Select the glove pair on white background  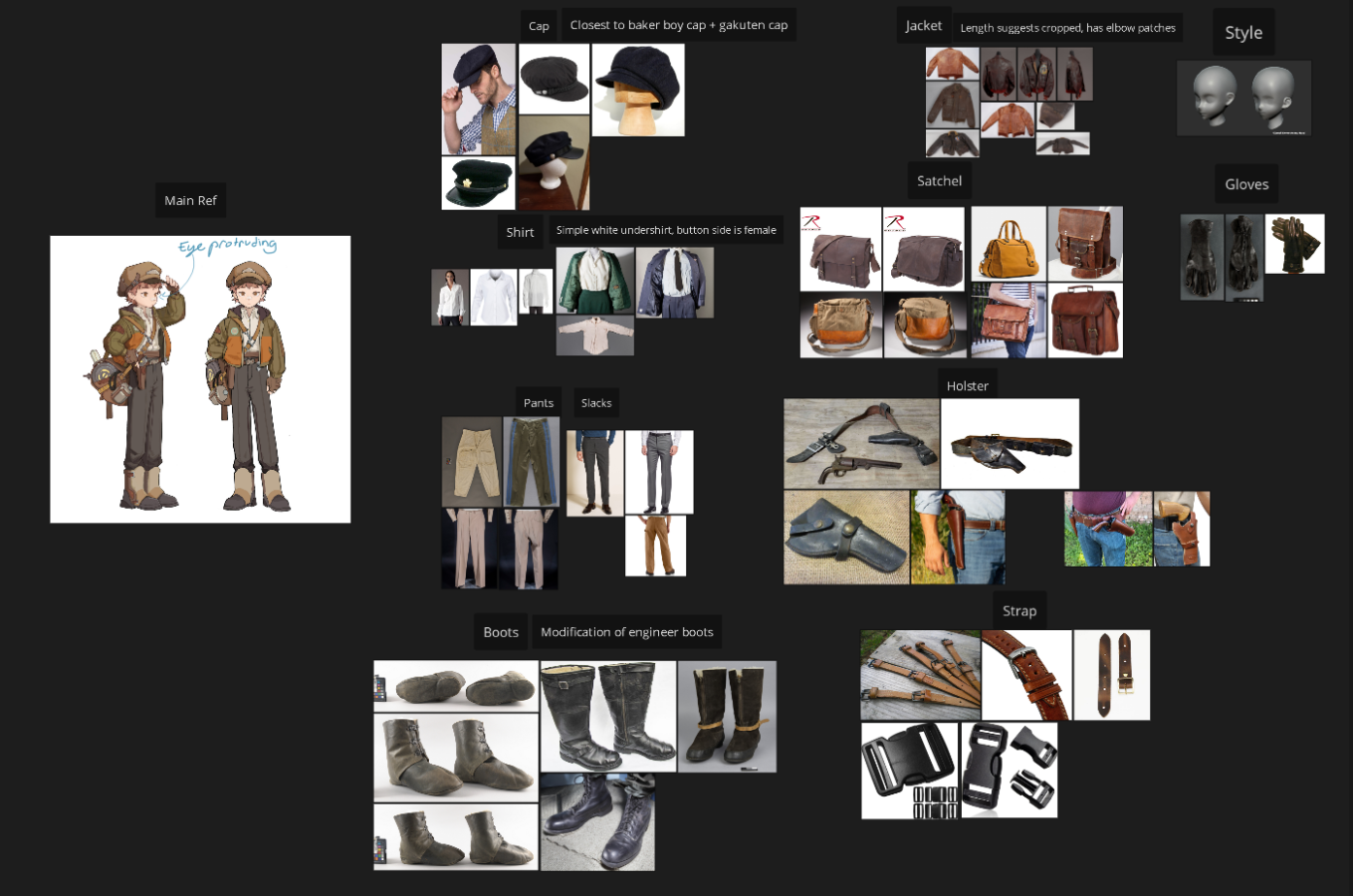click(1295, 244)
